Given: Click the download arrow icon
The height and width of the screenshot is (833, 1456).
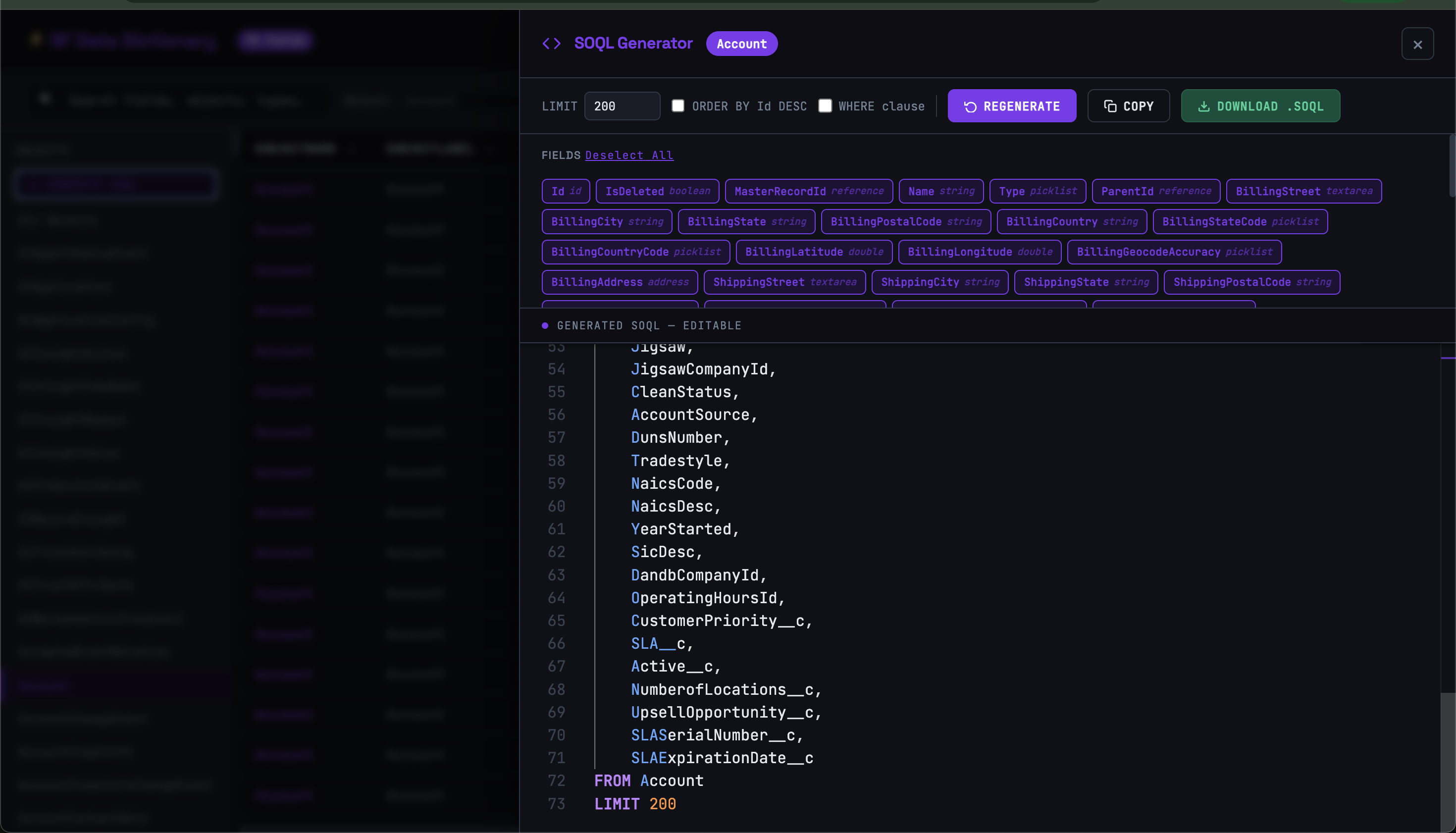Looking at the screenshot, I should (x=1204, y=106).
